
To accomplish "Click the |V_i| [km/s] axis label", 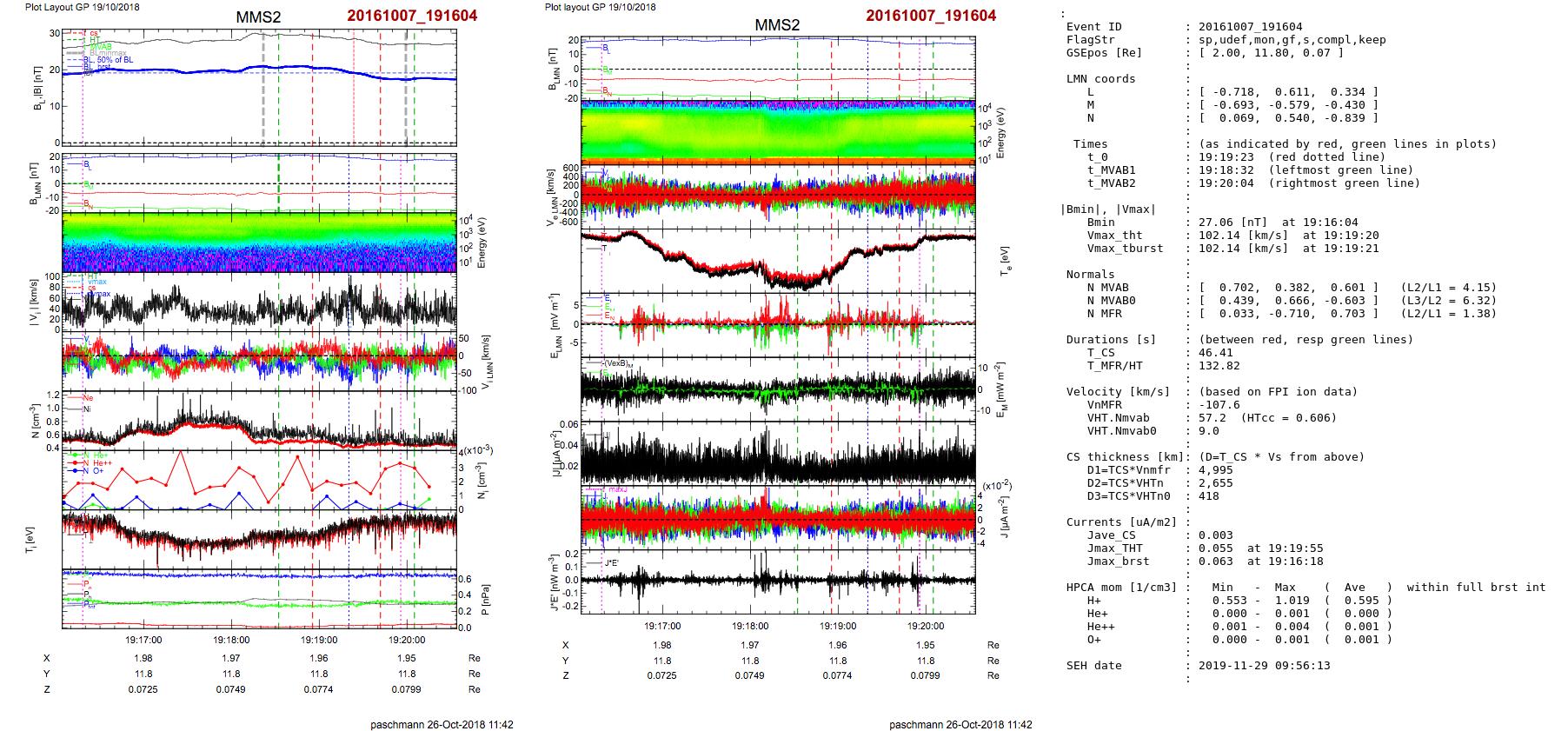I will (34, 302).
